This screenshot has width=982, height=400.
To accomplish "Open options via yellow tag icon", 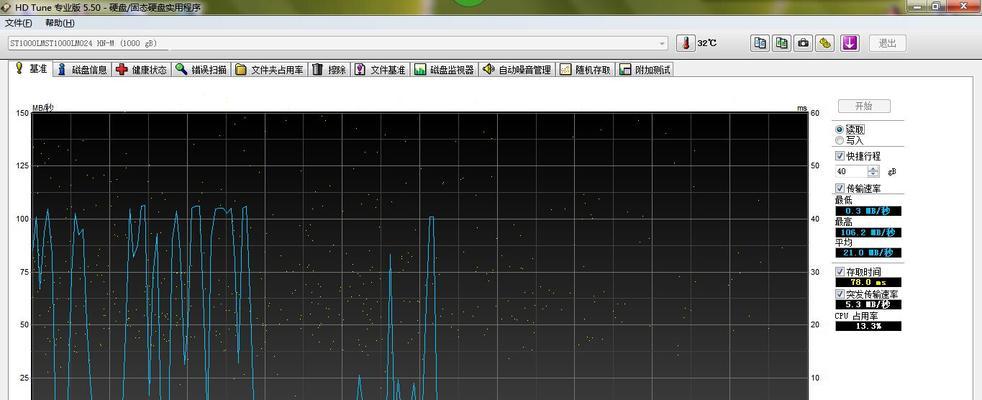I will tap(825, 43).
